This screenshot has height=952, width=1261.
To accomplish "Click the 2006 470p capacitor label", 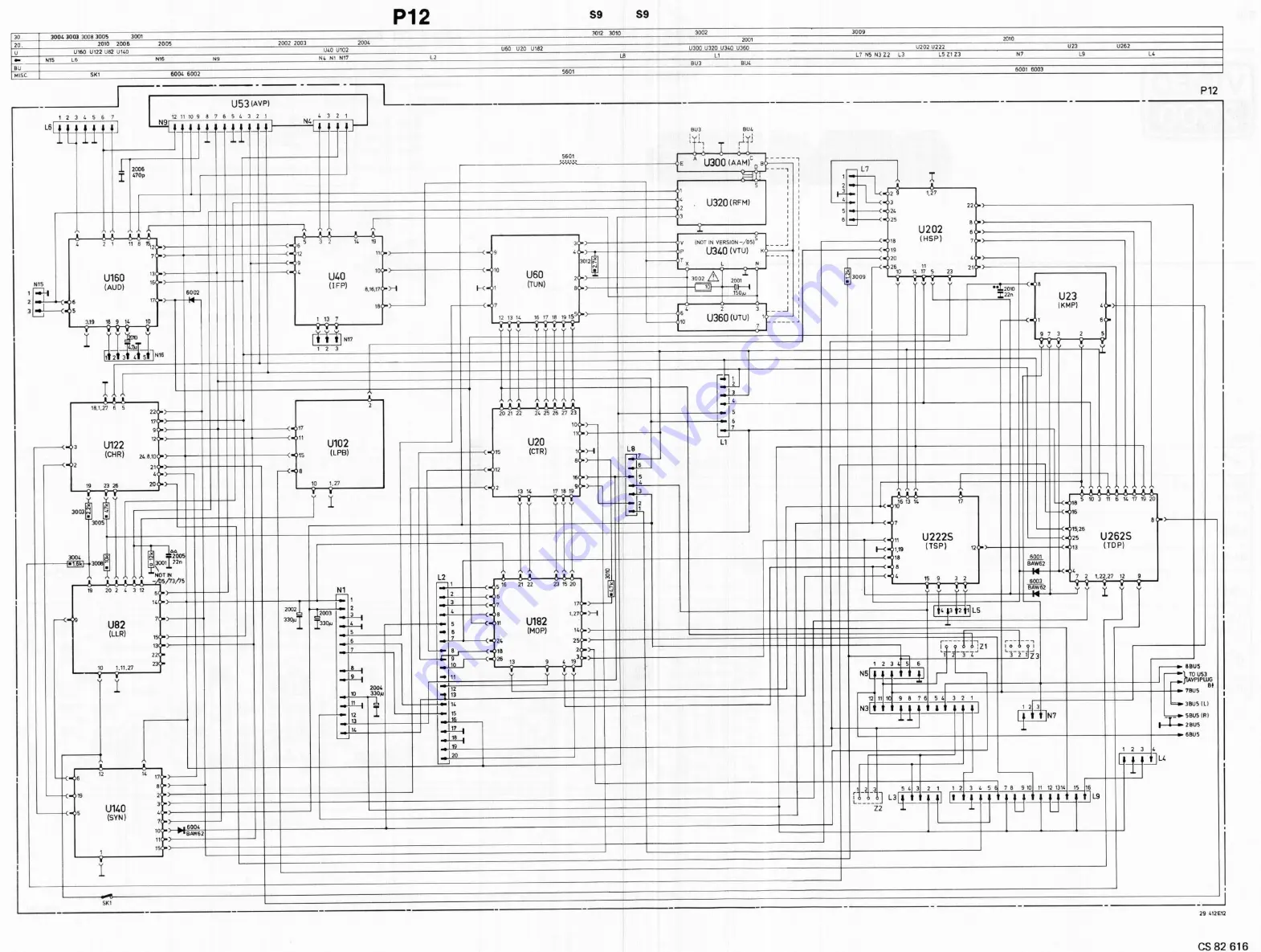I will [x=138, y=172].
